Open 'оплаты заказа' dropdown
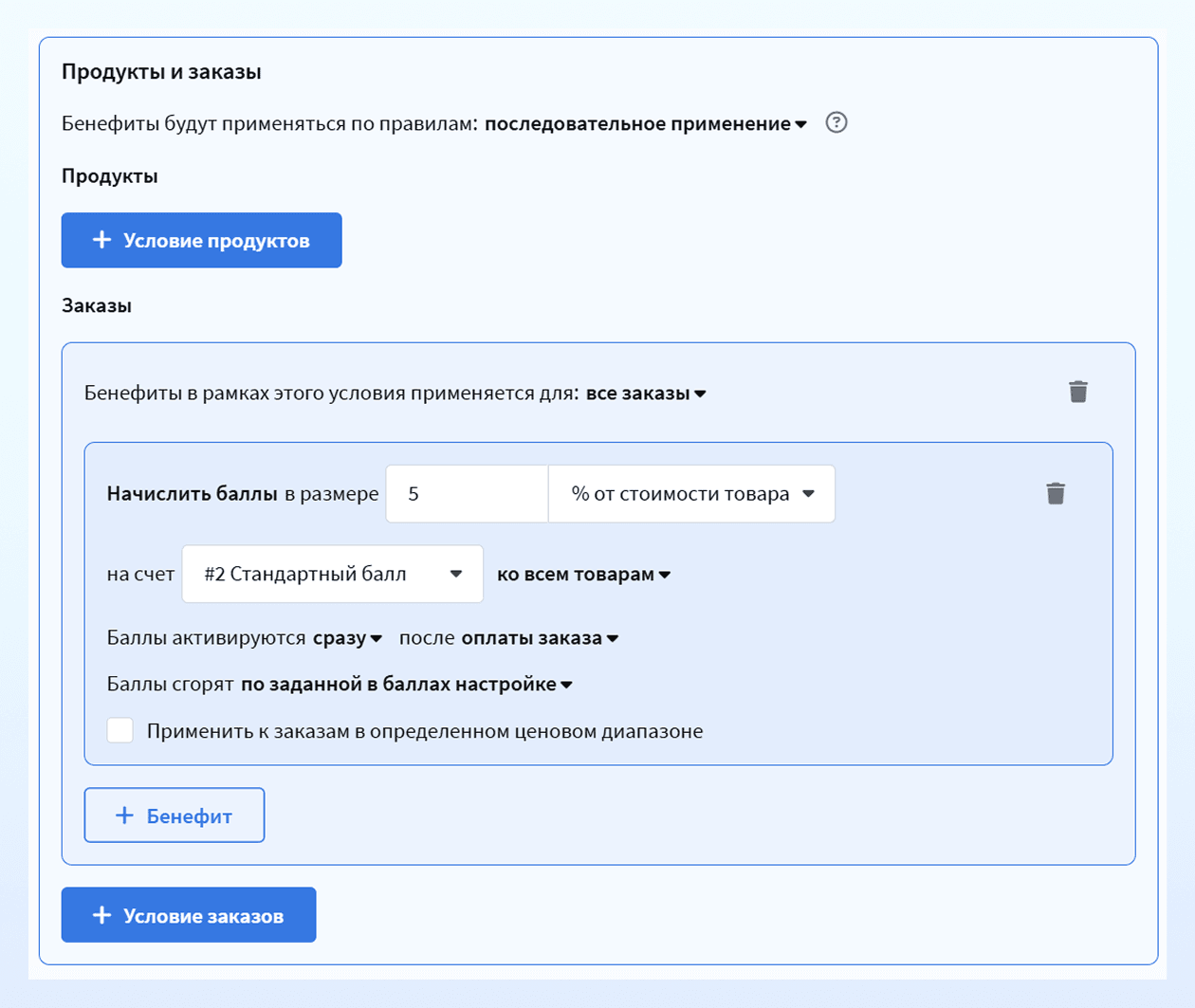Viewport: 1195px width, 1008px height. [x=541, y=638]
